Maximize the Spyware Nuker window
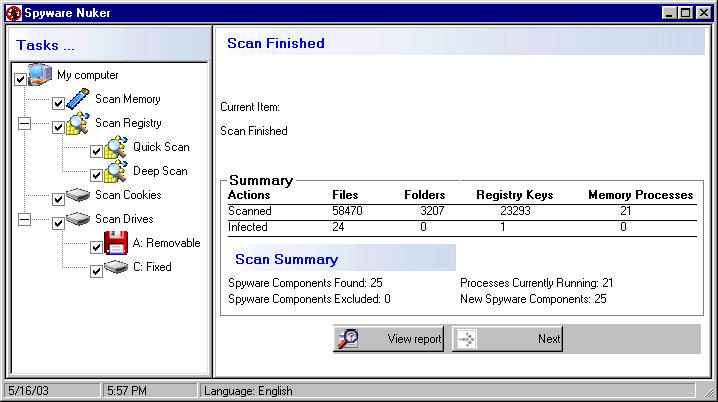Viewport: 718px width, 402px height. pyautogui.click(x=685, y=13)
